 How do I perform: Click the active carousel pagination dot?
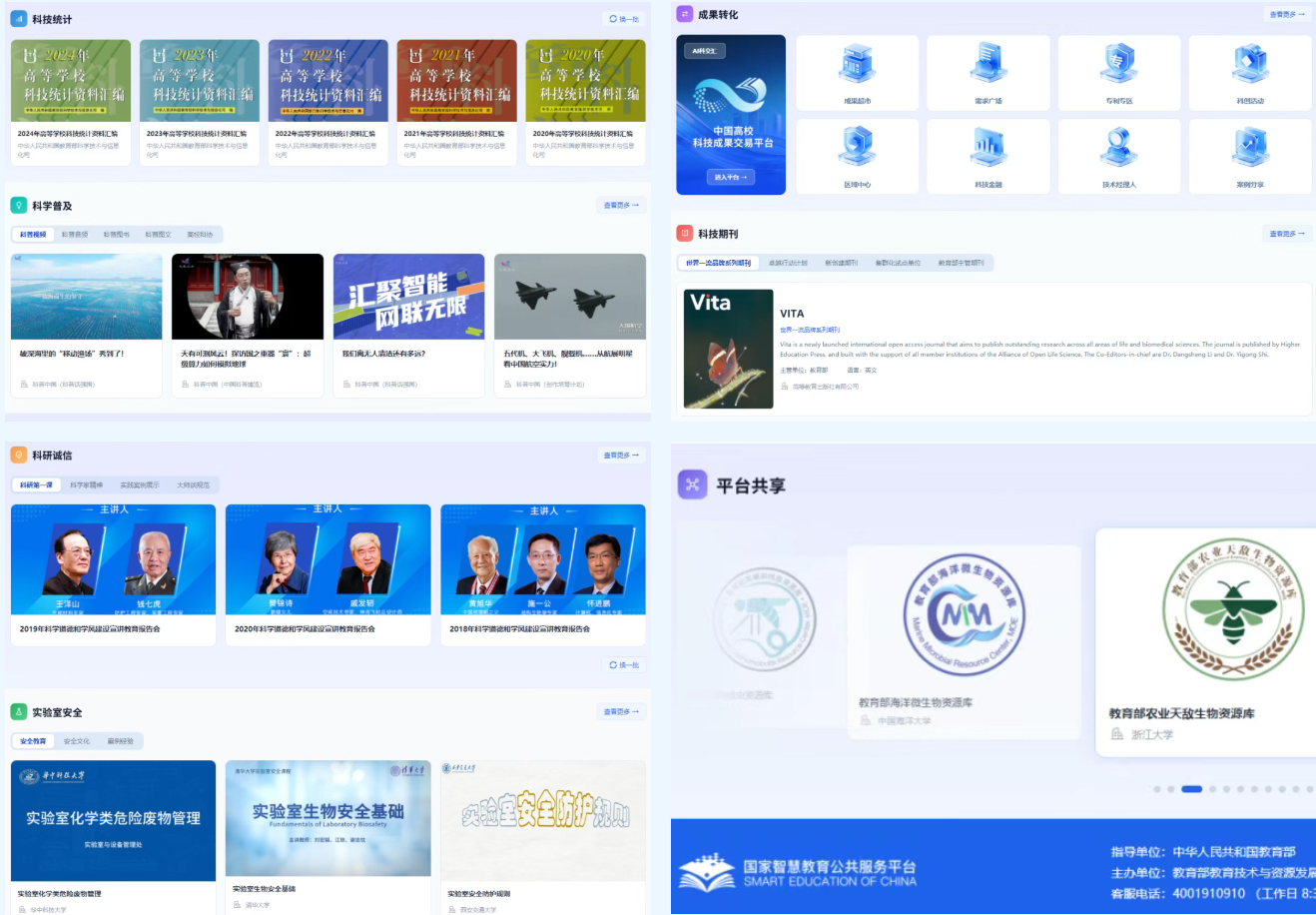pyautogui.click(x=1191, y=789)
